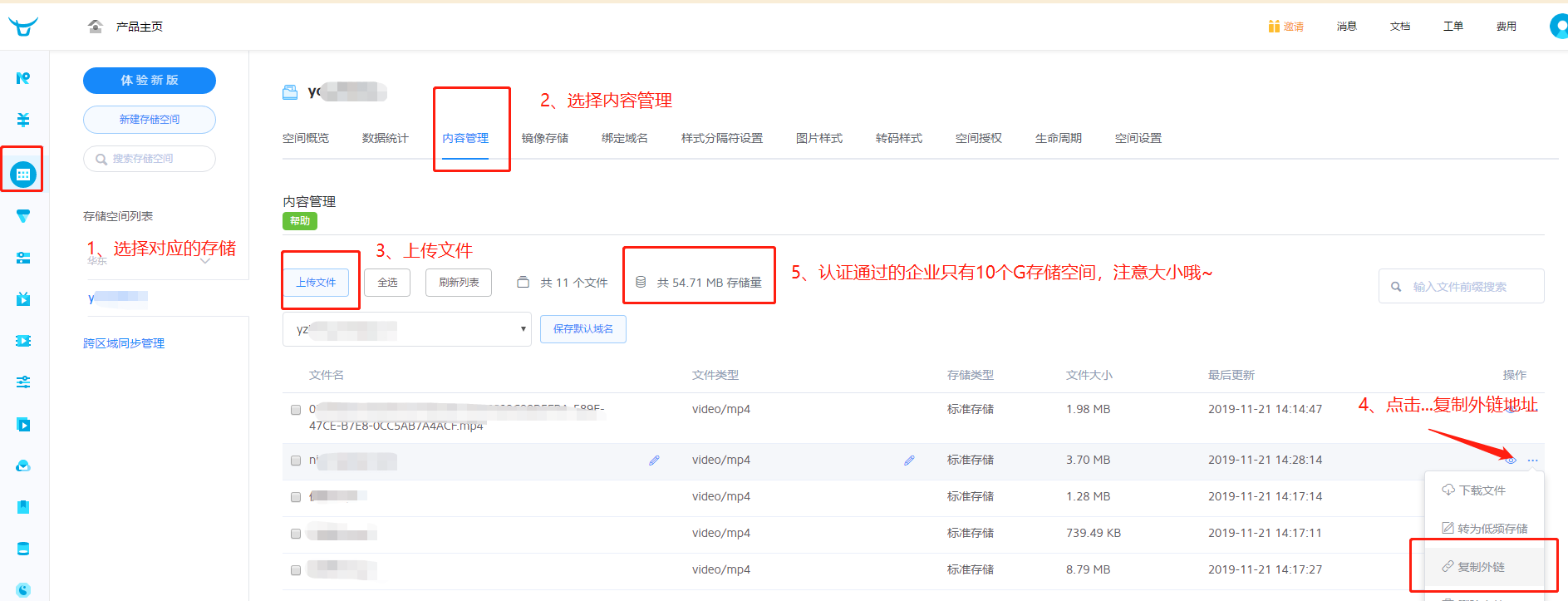Click the pencil icon beside video/mp4 type in 3.70 MB row
Image resolution: width=1568 pixels, height=601 pixels.
tap(909, 460)
